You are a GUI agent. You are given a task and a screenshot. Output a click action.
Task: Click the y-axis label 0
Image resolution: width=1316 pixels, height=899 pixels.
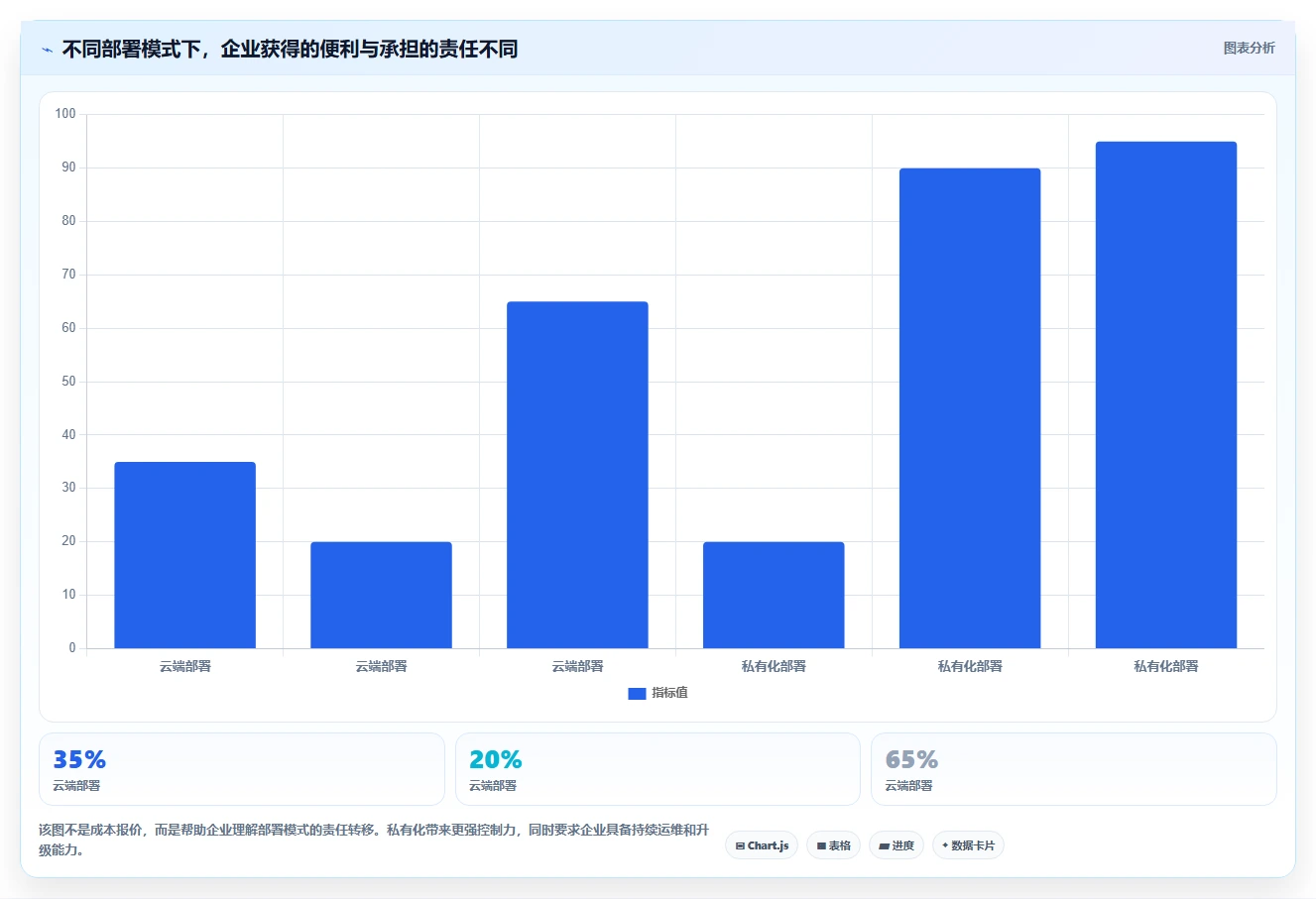pyautogui.click(x=72, y=648)
